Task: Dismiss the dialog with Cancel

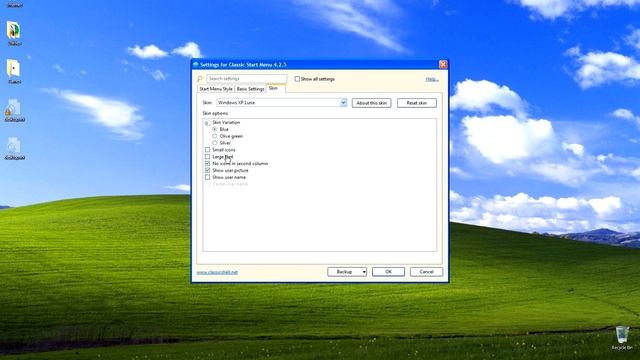Action: pyautogui.click(x=426, y=272)
